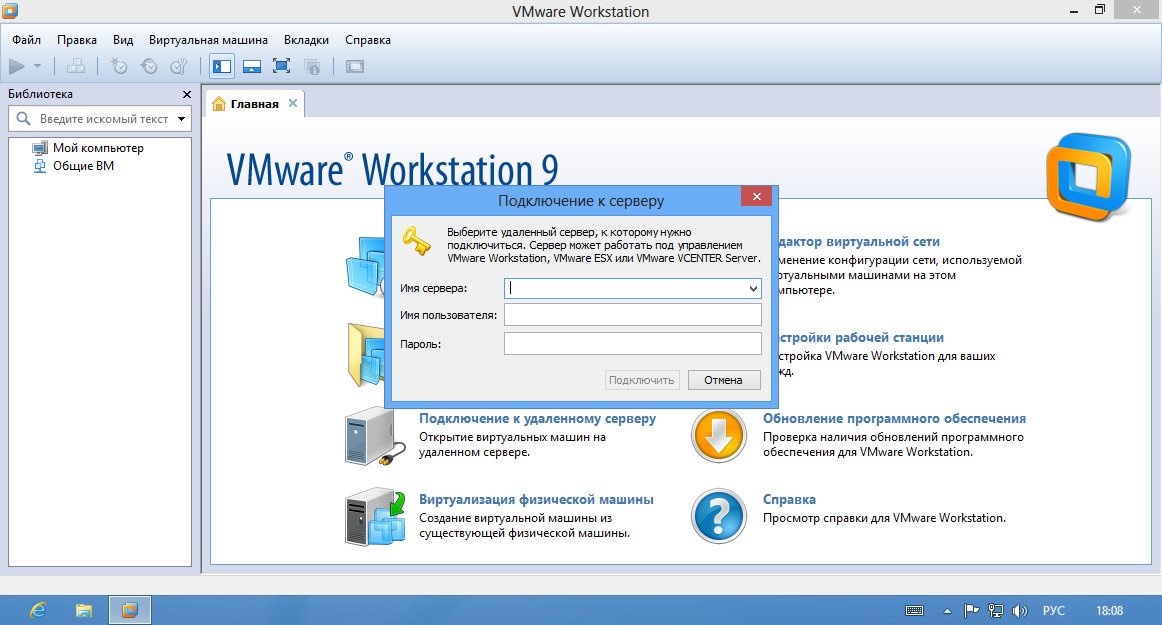Click the text Создание виртуальной машины из существующей
1162x625 pixels.
point(525,526)
